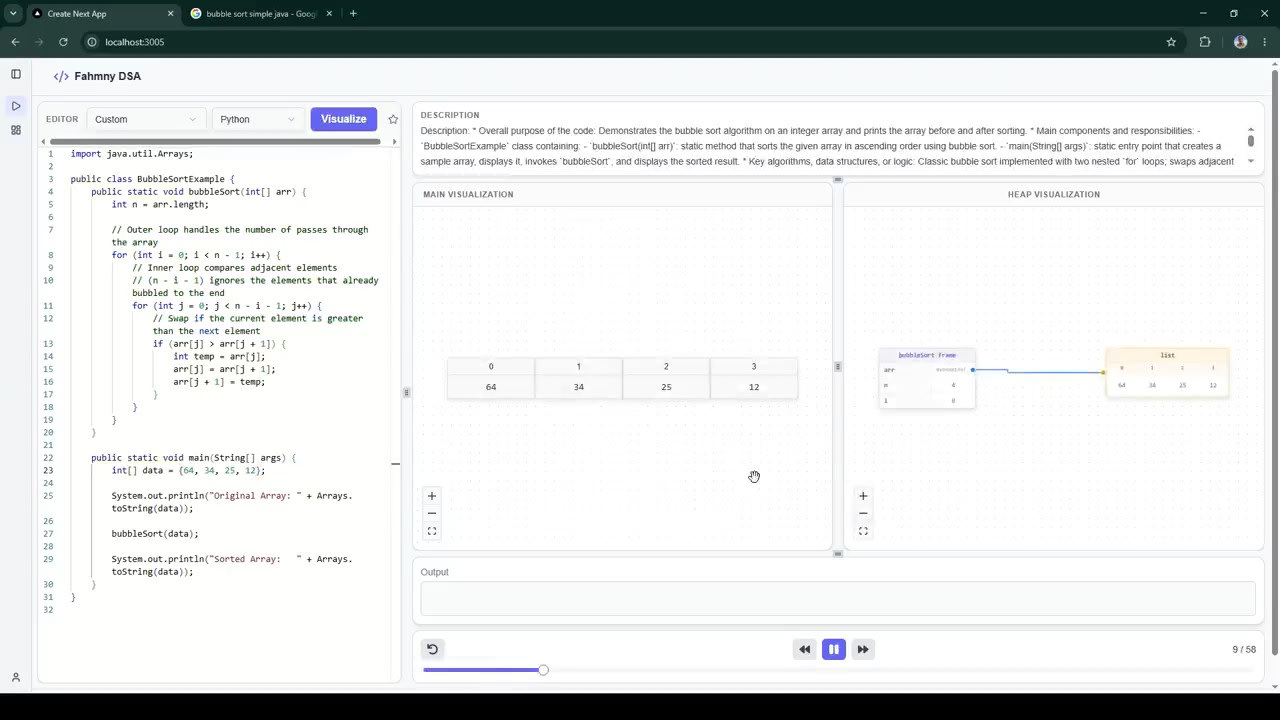Image resolution: width=1280 pixels, height=720 pixels.
Task: Click the "9 / 58" step counter
Action: [1244, 650]
